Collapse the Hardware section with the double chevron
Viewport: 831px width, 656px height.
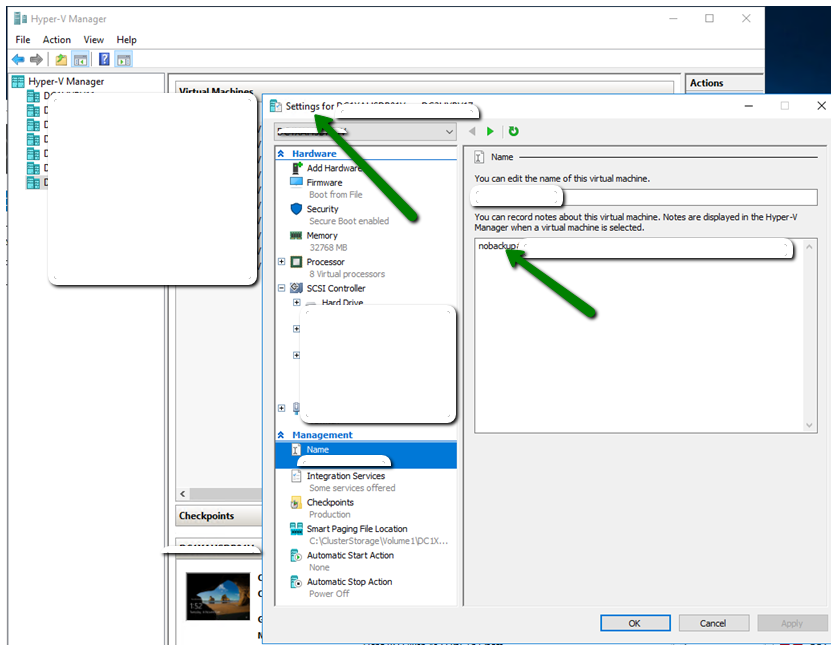point(281,153)
